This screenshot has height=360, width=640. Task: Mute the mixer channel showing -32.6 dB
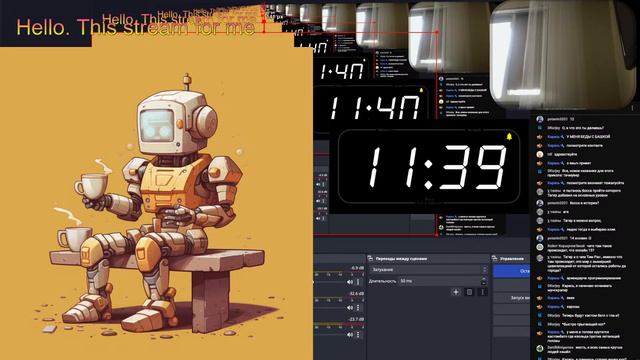point(350,307)
